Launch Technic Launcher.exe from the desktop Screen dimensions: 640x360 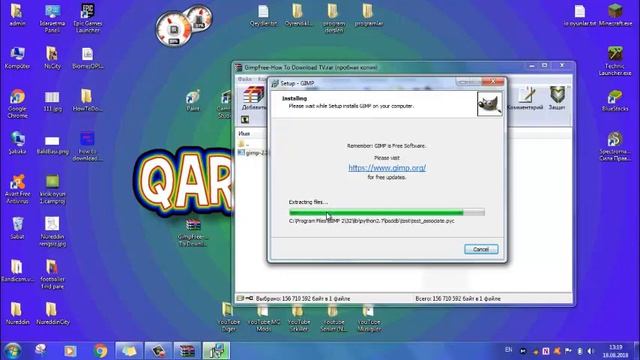tap(615, 61)
